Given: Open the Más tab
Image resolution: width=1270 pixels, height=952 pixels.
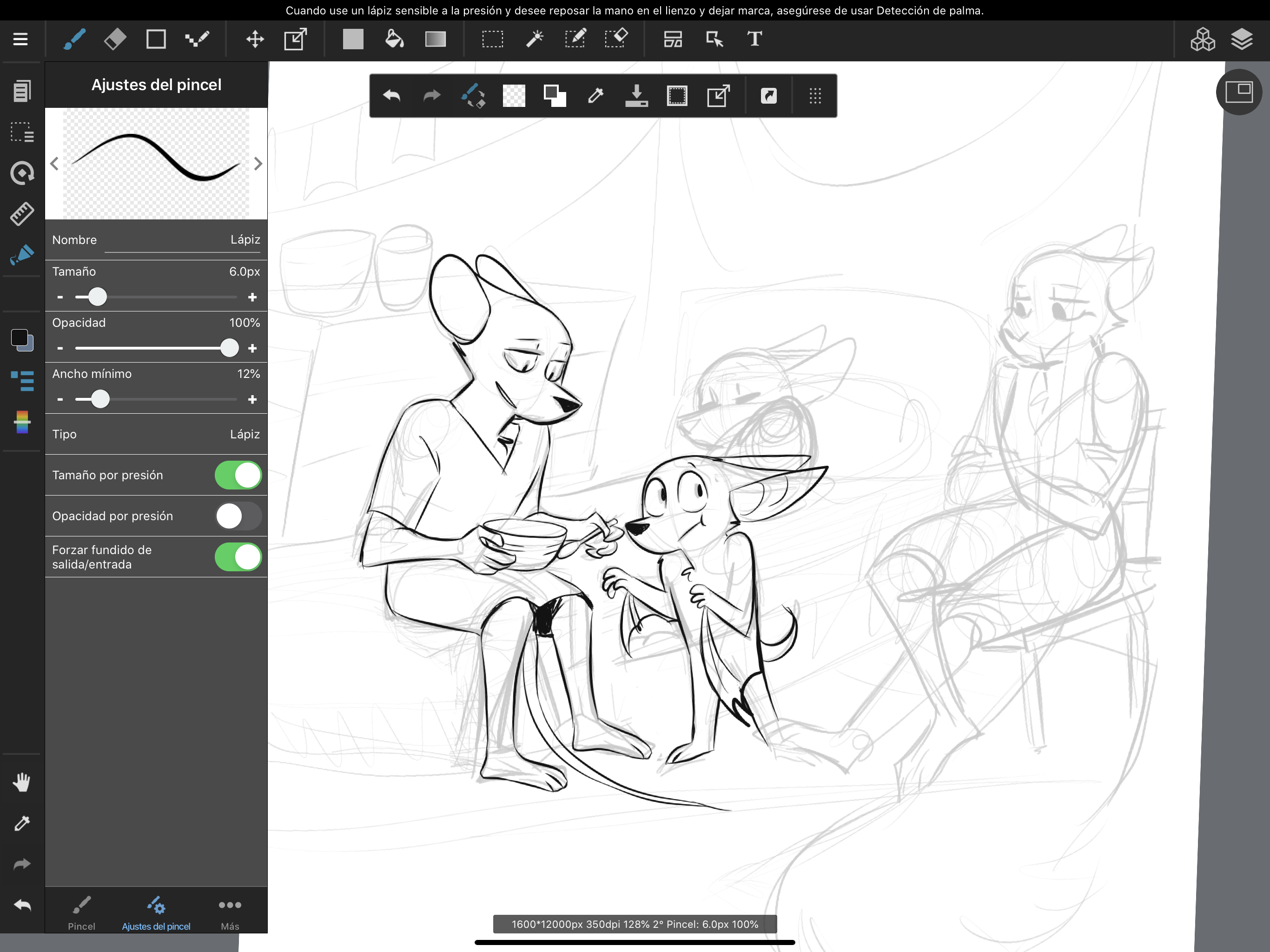Looking at the screenshot, I should [230, 912].
